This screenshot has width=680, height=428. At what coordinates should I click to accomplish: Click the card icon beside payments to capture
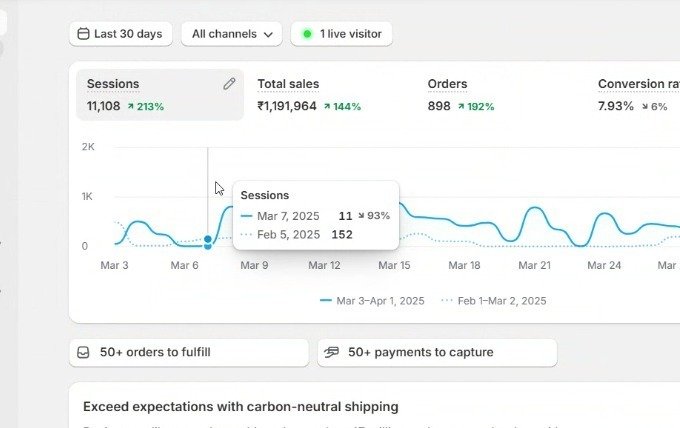pyautogui.click(x=332, y=352)
